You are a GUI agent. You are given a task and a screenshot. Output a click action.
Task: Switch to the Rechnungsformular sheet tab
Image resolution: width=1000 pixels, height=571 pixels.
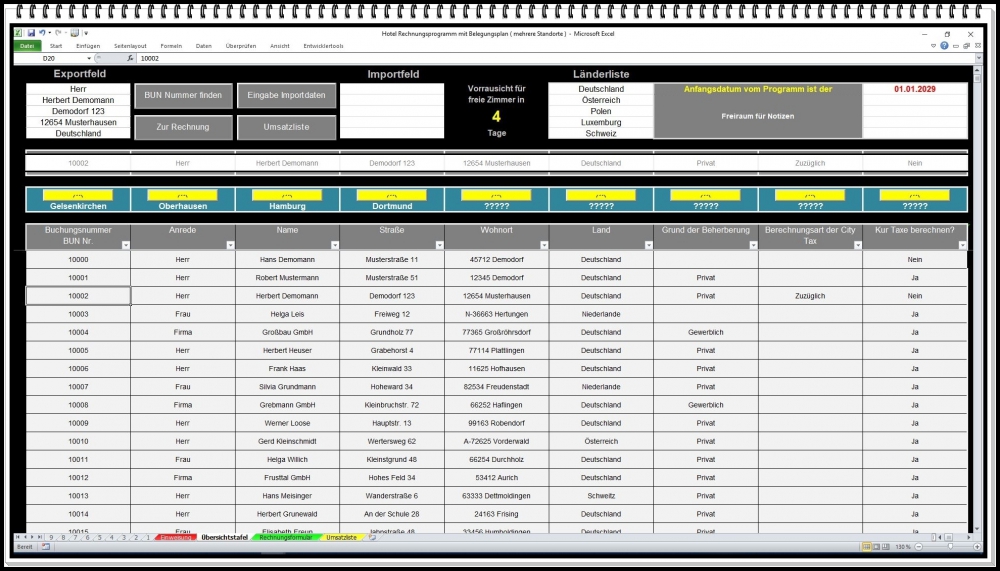click(286, 537)
